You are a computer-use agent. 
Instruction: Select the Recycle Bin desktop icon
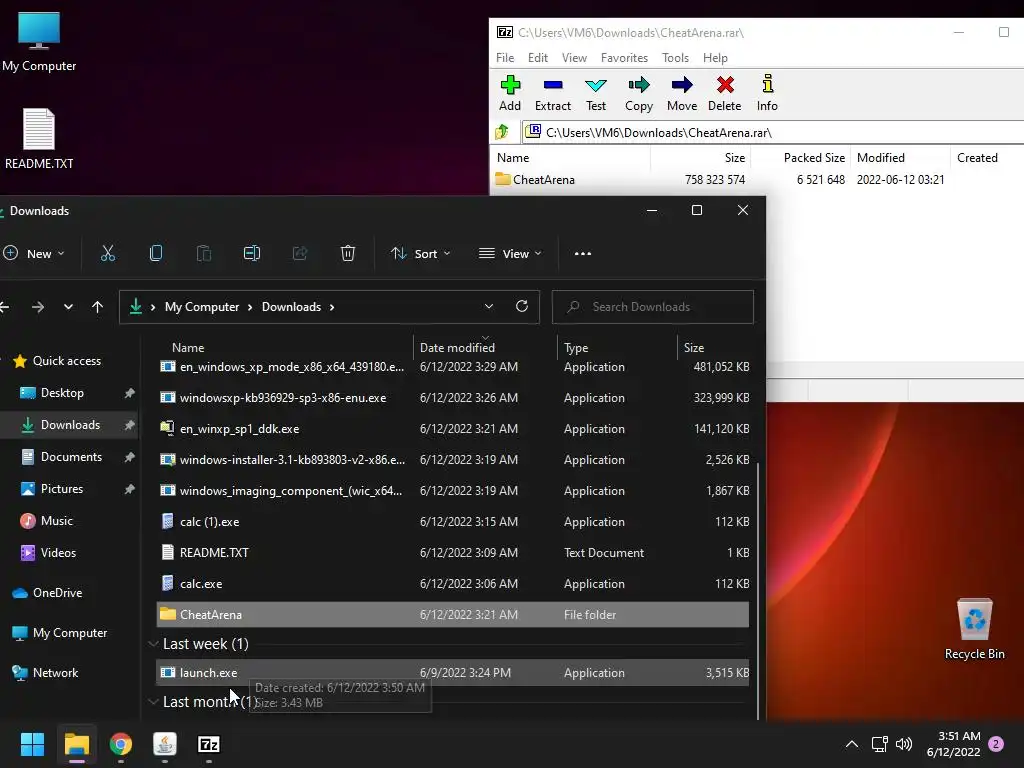click(x=974, y=629)
